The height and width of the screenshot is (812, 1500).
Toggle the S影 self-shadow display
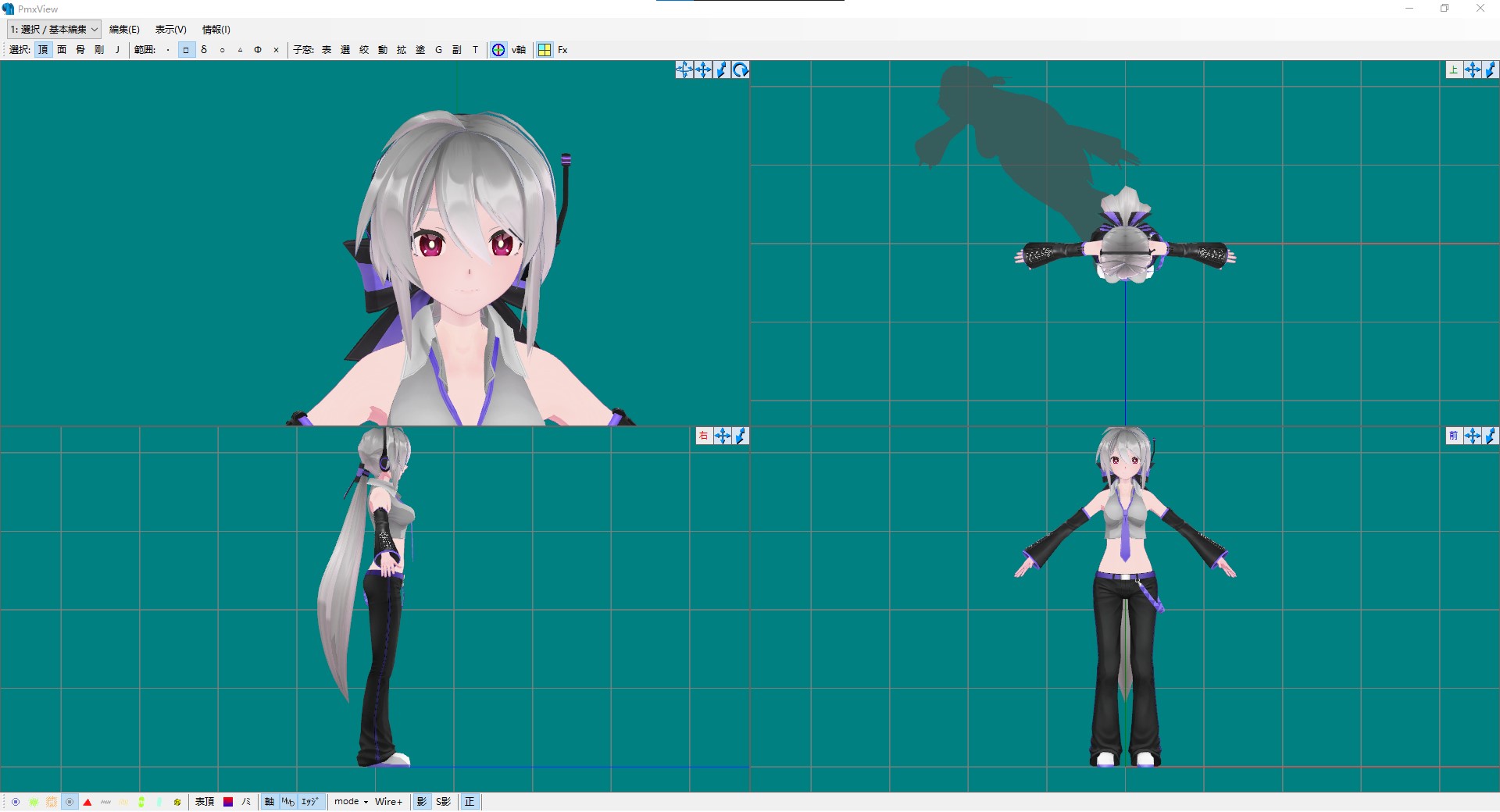(442, 802)
